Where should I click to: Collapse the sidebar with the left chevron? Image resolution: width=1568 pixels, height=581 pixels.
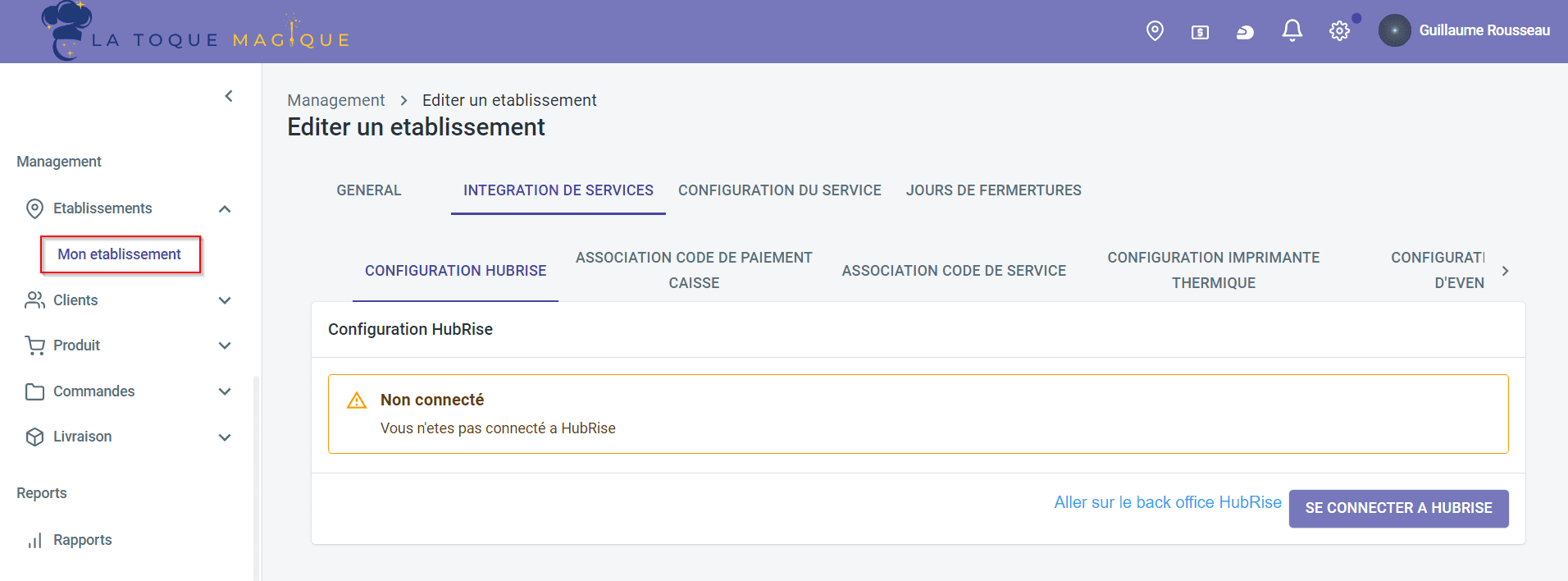coord(229,96)
